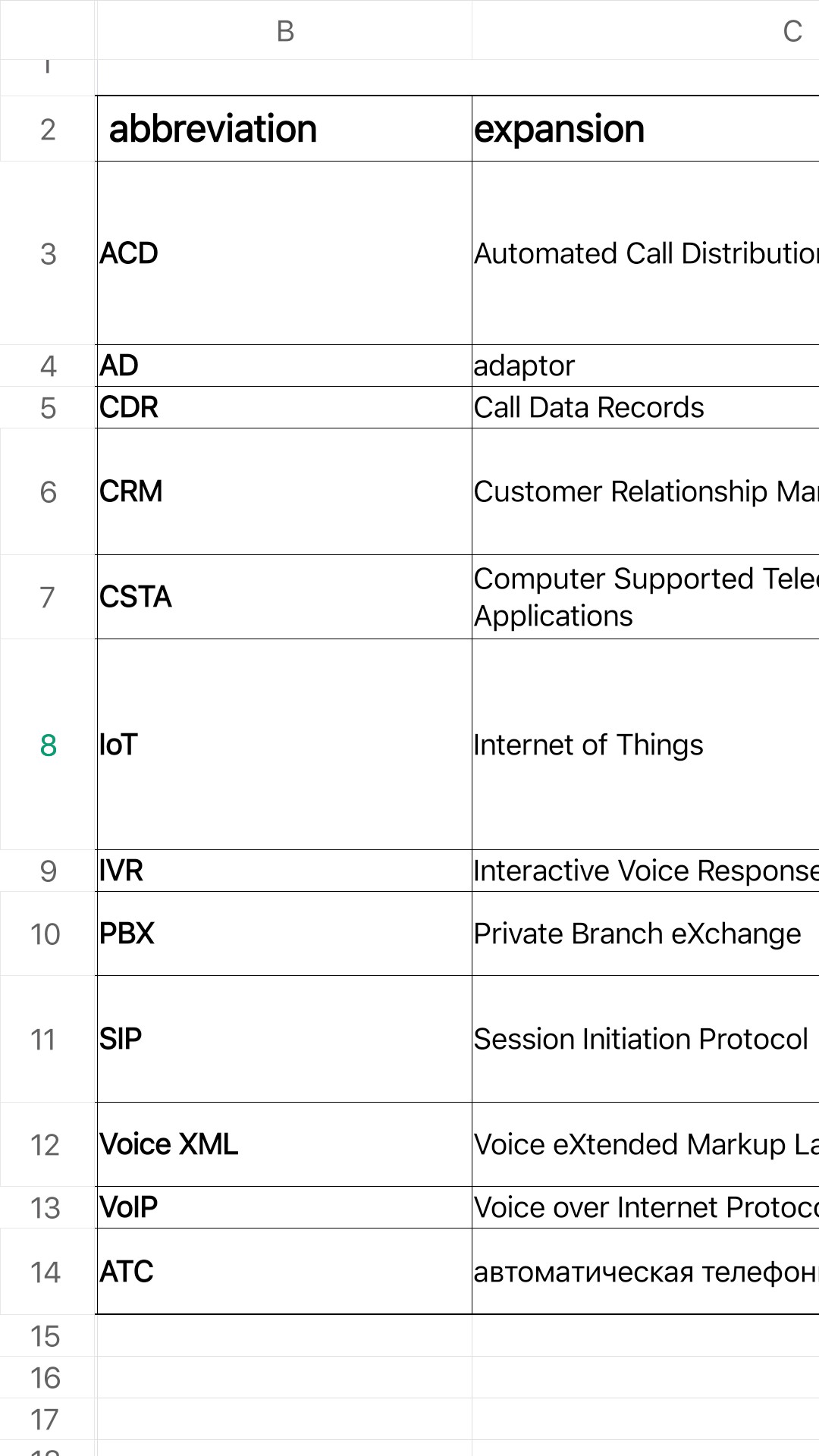This screenshot has width=819, height=1456.
Task: Select the 'adaptor' cell
Action: pyautogui.click(x=645, y=366)
